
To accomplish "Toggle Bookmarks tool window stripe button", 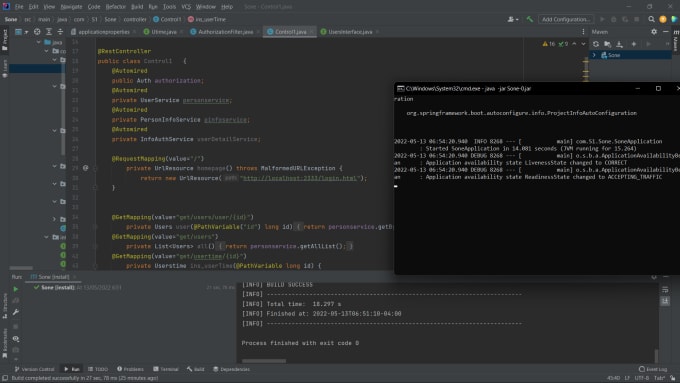I will 5,343.
